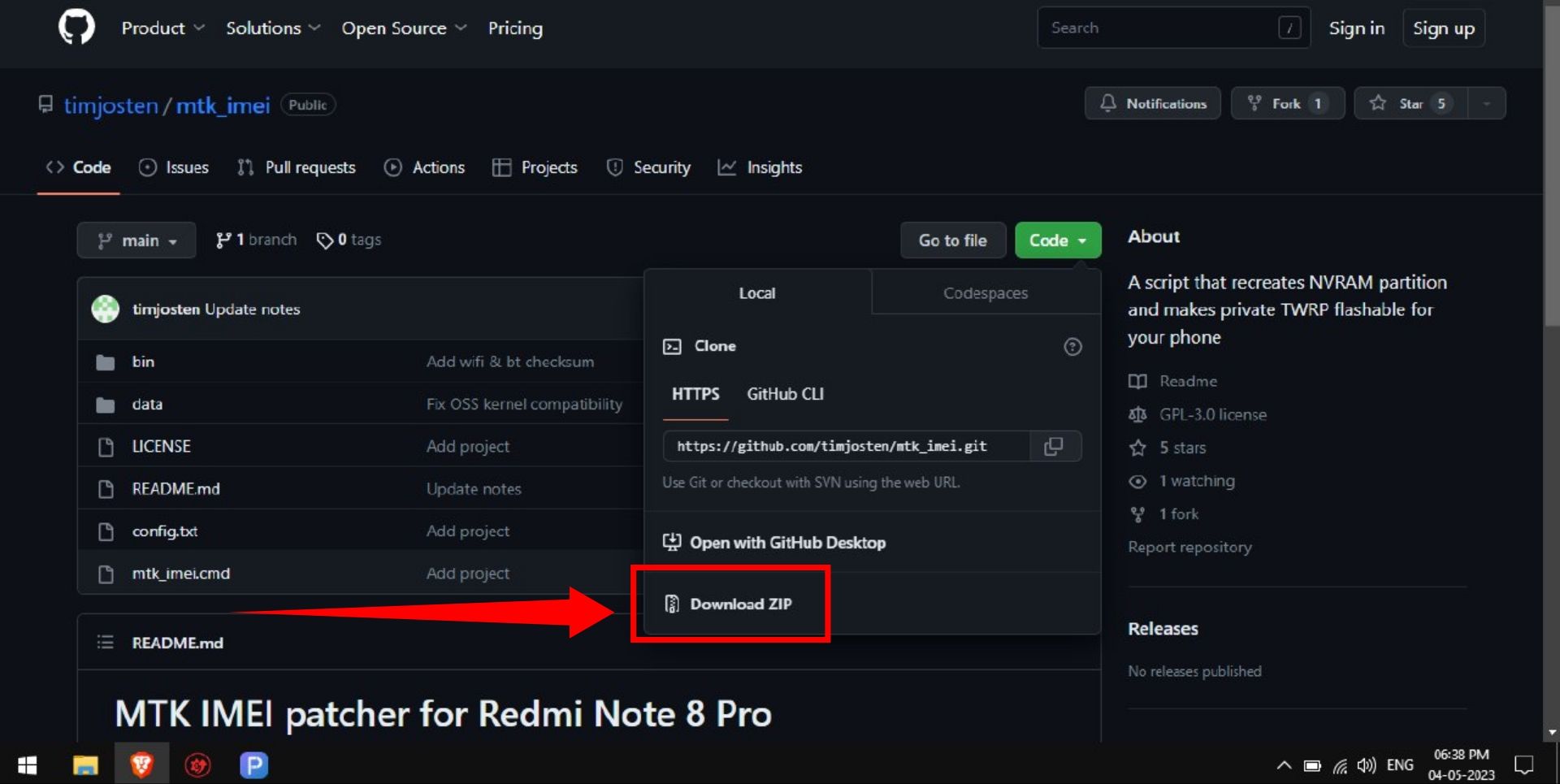View the 1 branch link
This screenshot has height=784, width=1560.
[x=256, y=240]
